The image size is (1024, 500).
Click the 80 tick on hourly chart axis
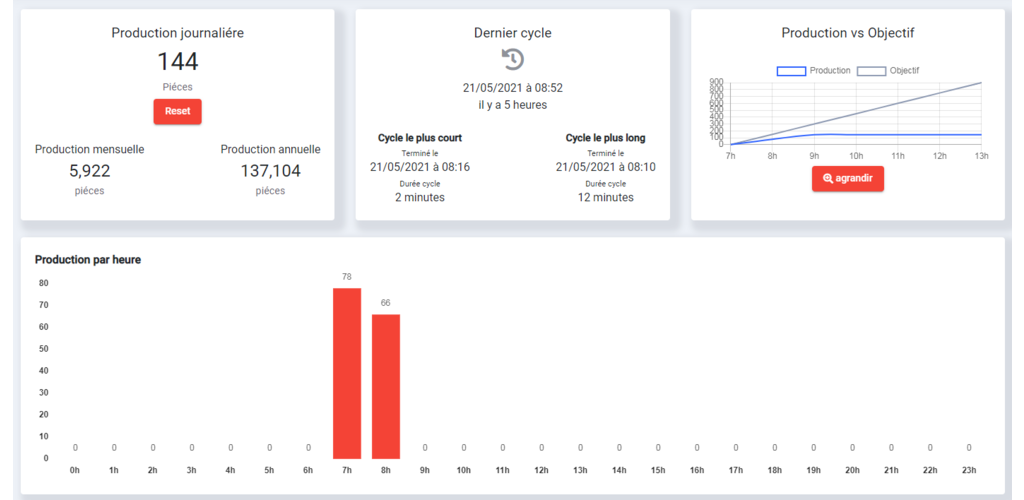point(44,283)
